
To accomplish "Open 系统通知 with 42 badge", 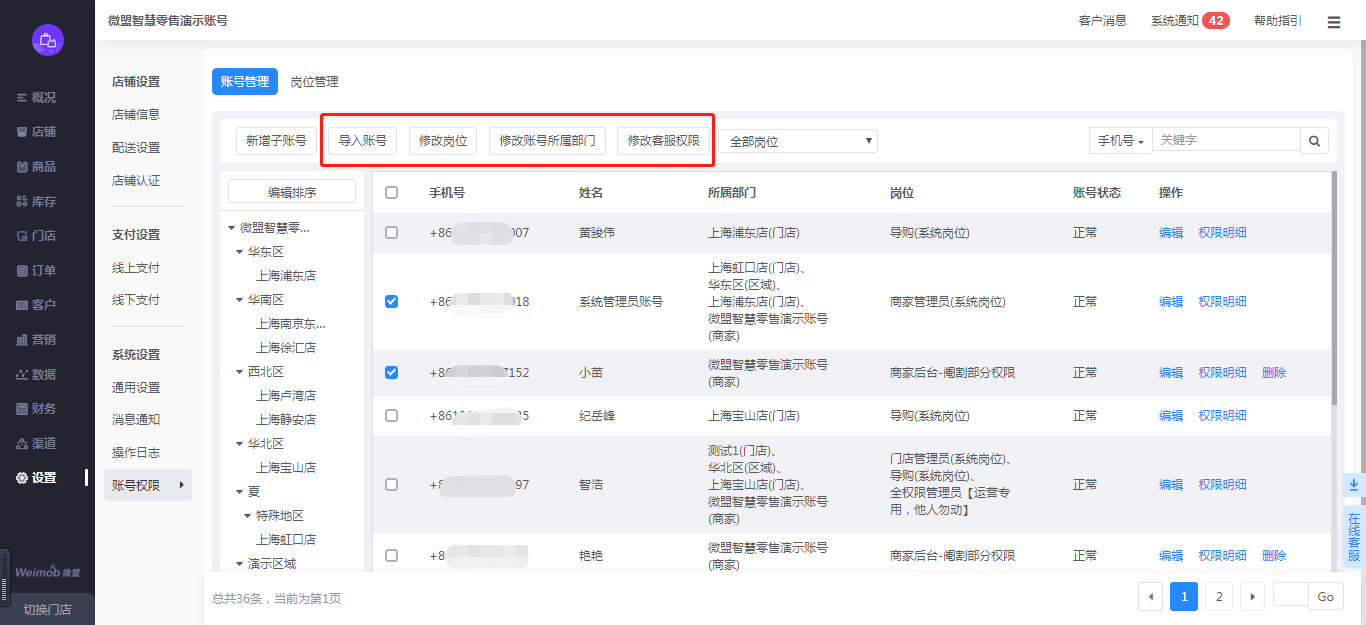I will pos(1190,21).
